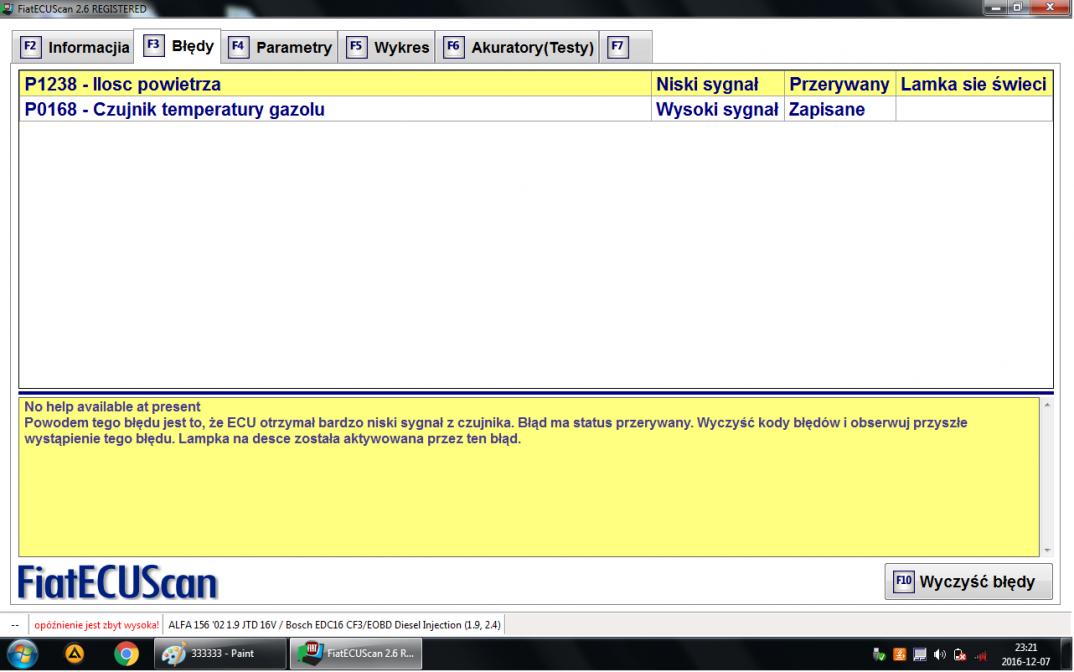Open the Windows Start menu
The height and width of the screenshot is (672, 1074).
point(22,654)
